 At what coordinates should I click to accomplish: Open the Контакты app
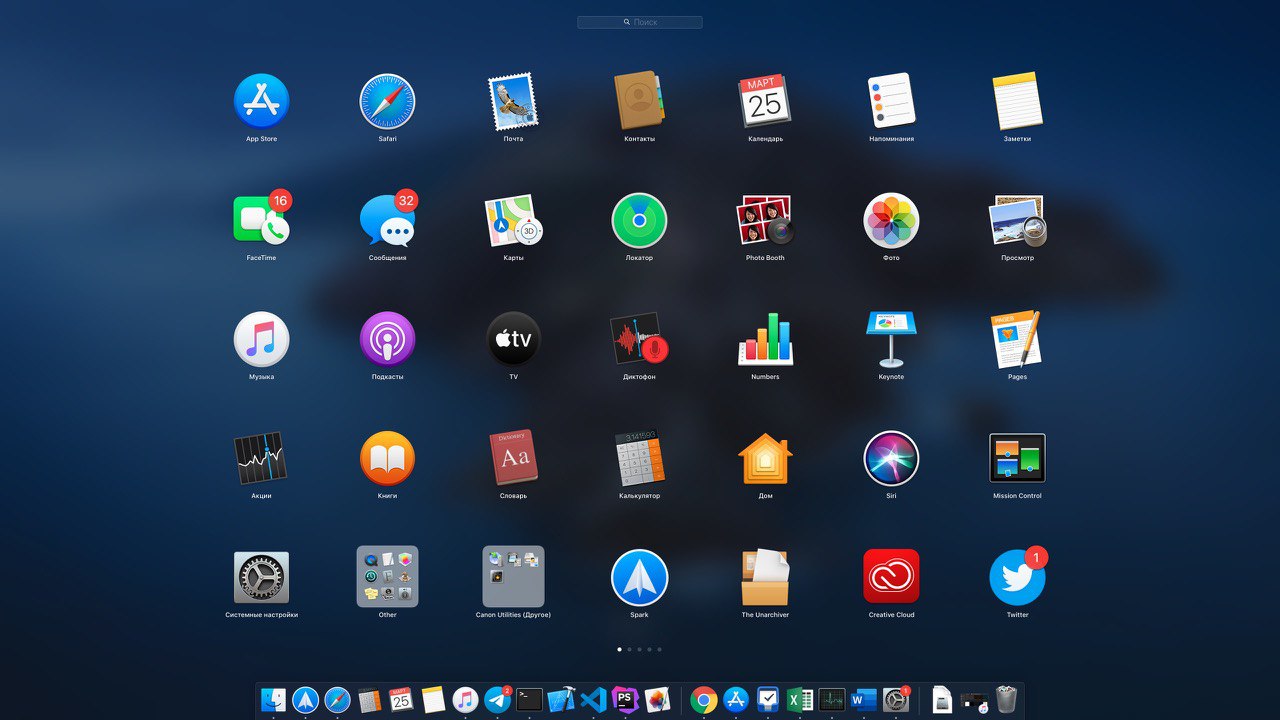(639, 101)
